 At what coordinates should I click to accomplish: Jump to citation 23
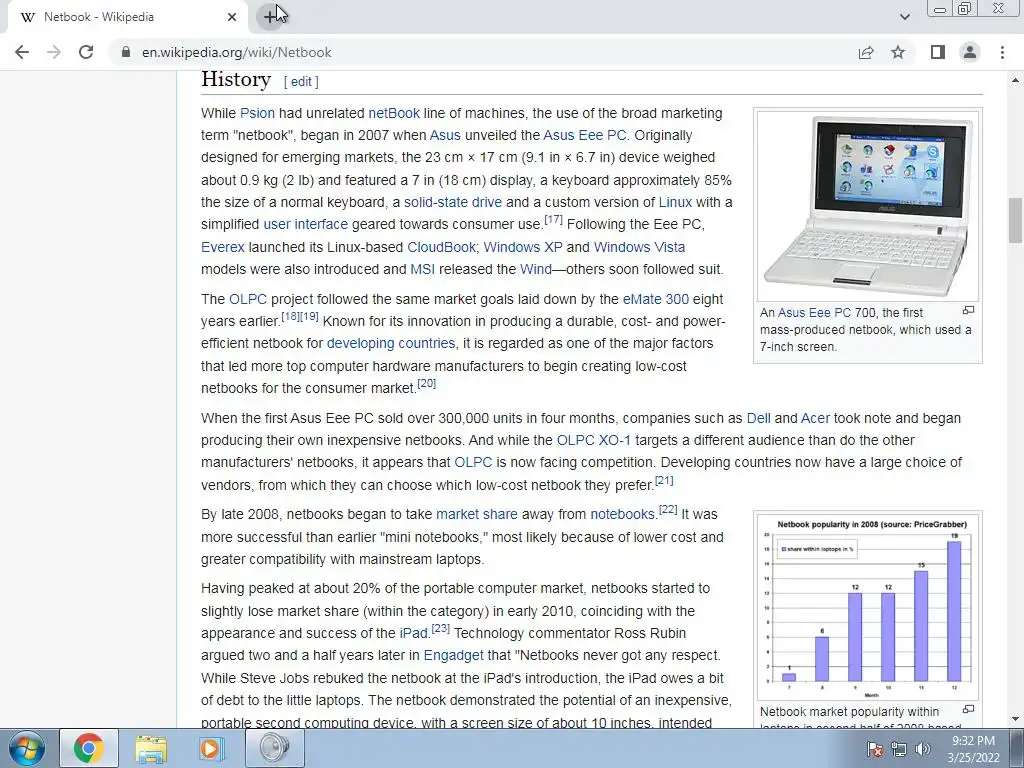coord(441,628)
